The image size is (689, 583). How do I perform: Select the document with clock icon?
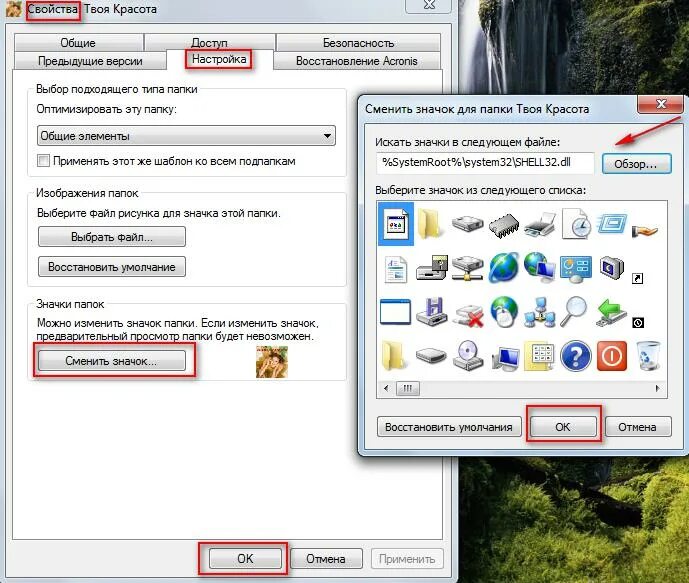pyautogui.click(x=576, y=224)
